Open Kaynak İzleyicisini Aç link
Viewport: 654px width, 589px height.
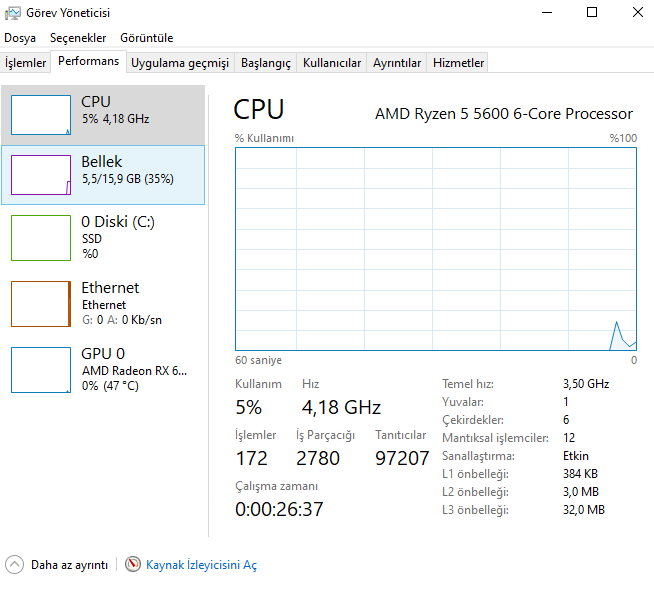[x=201, y=565]
